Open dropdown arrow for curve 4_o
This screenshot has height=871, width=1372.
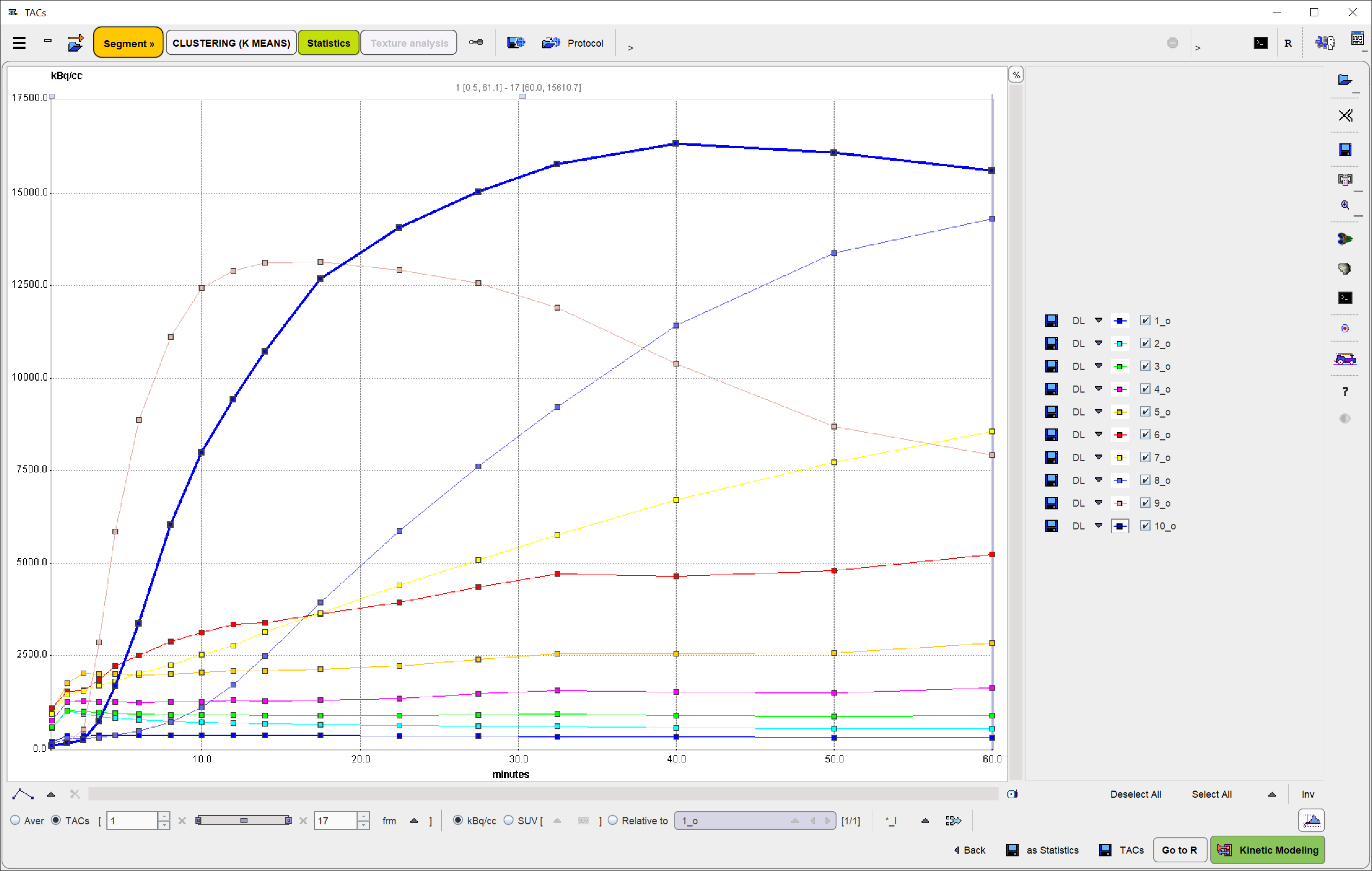pos(1098,389)
